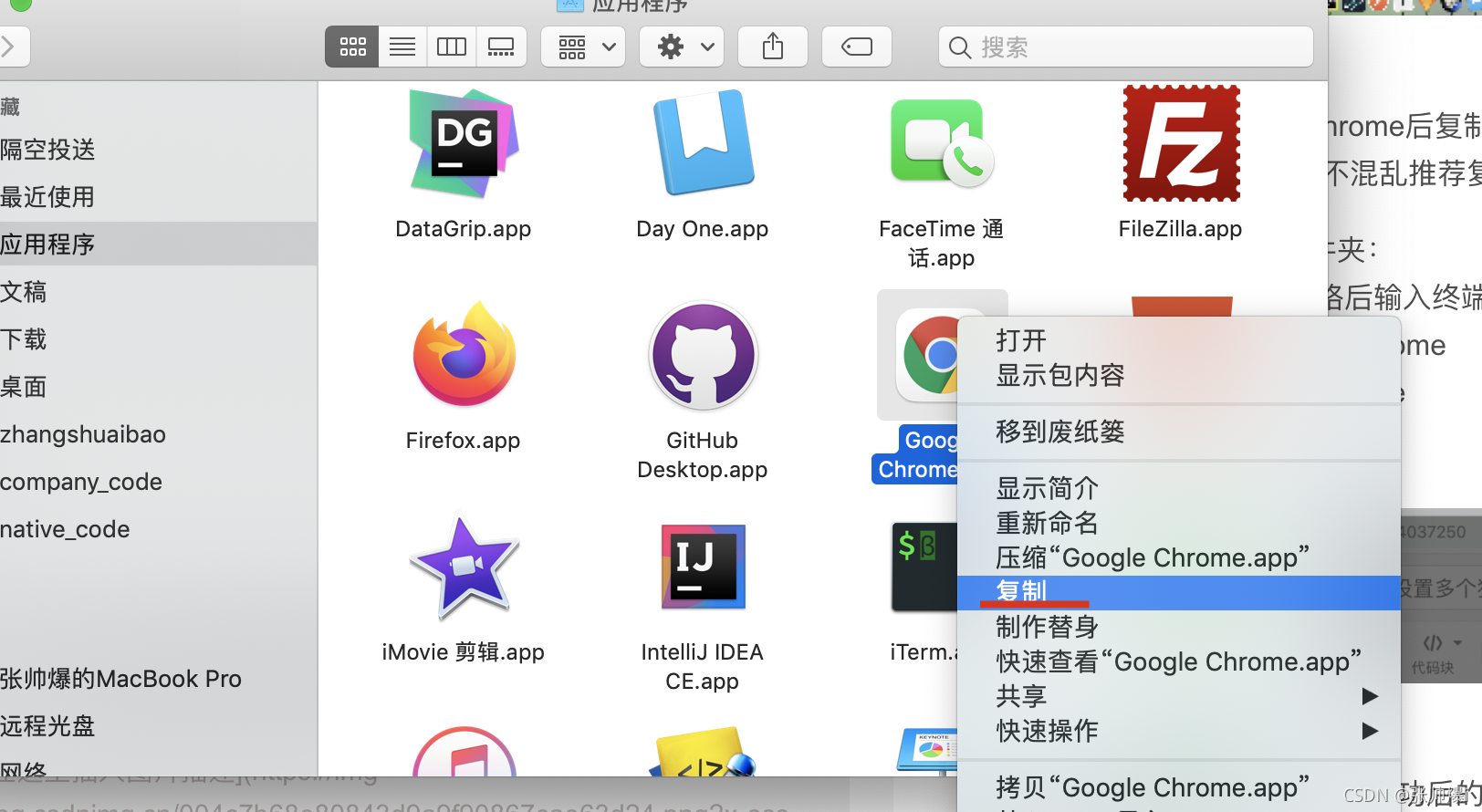The image size is (1482, 812).
Task: Open 最近使用 in the sidebar
Action: click(47, 197)
